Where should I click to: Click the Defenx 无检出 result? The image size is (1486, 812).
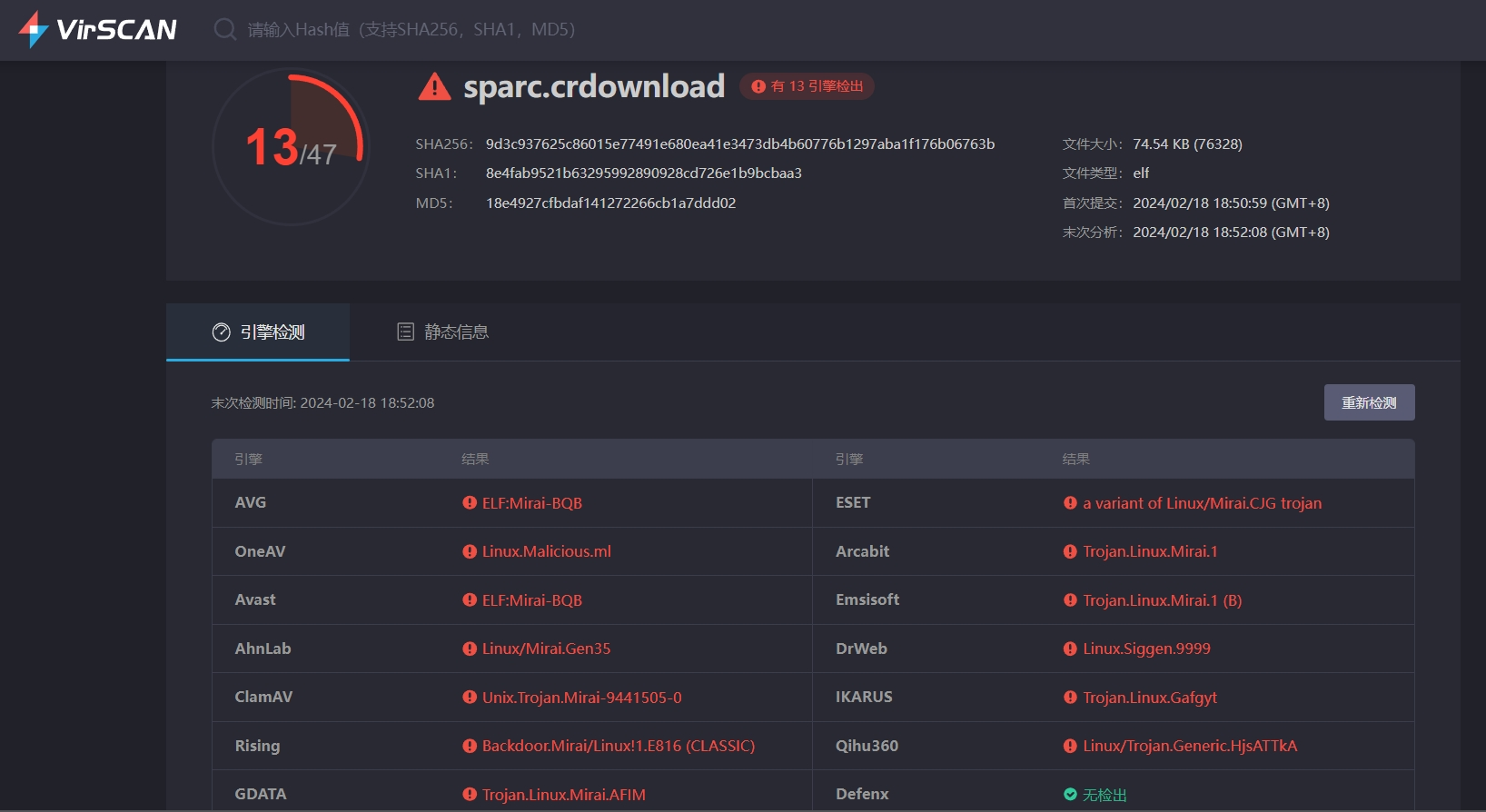(x=1105, y=794)
